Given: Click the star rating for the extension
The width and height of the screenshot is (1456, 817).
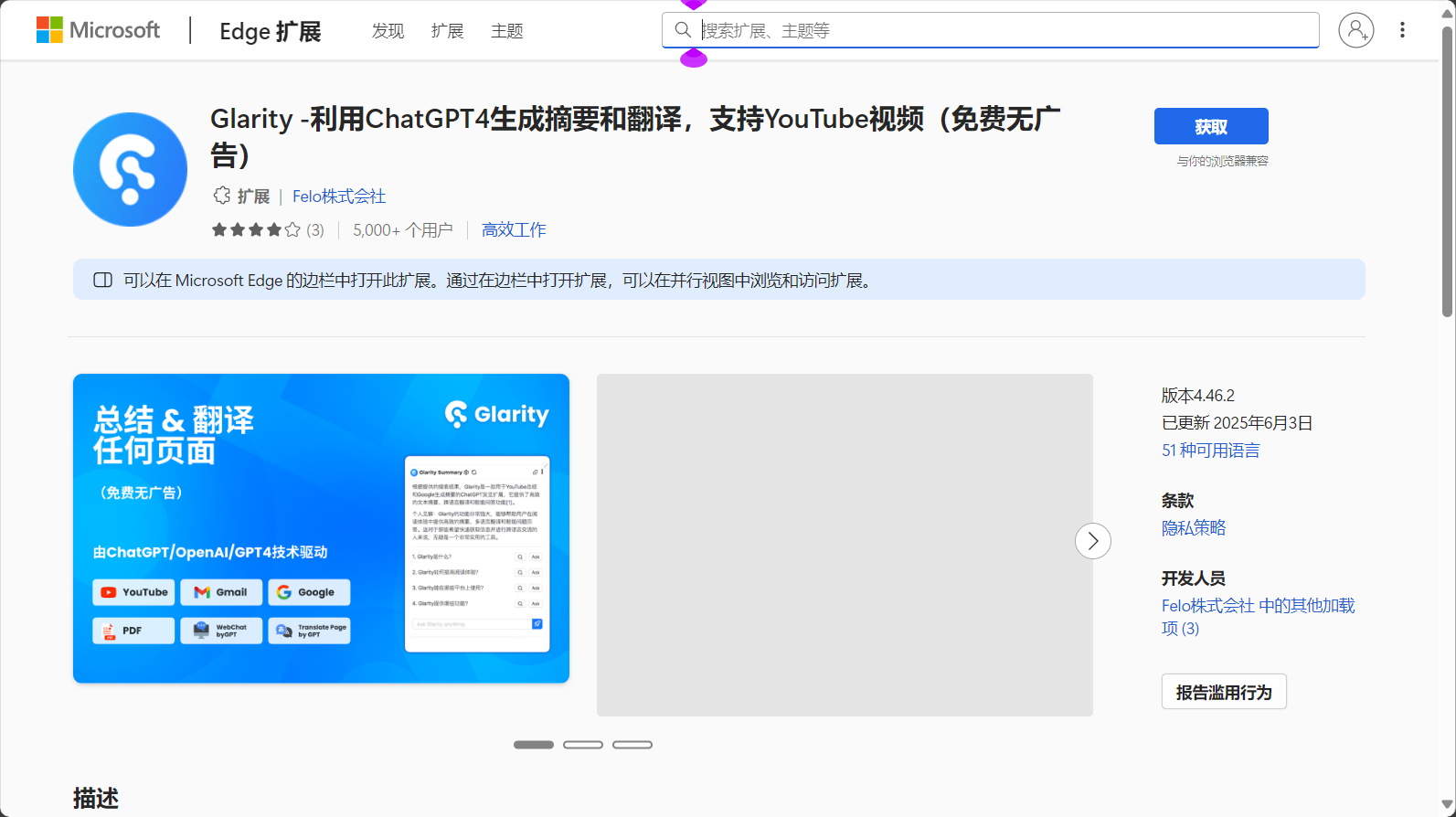Looking at the screenshot, I should click(x=256, y=230).
